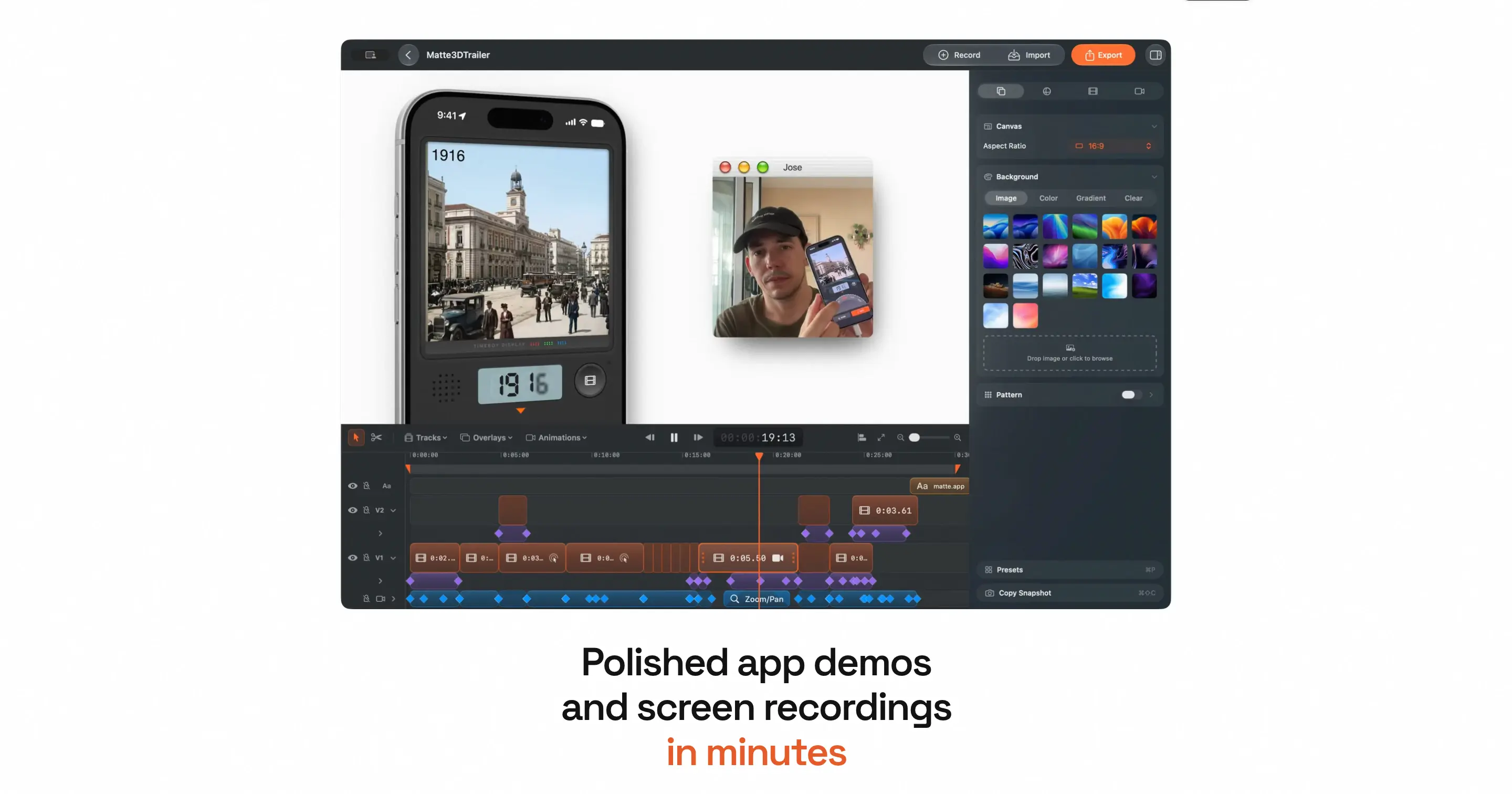Choose the black and white swirl background
The width and height of the screenshot is (1512, 794).
[x=1025, y=256]
